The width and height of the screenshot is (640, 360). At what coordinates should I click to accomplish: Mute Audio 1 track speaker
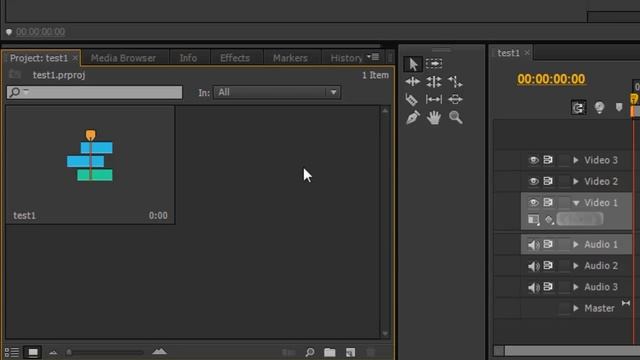(x=533, y=244)
